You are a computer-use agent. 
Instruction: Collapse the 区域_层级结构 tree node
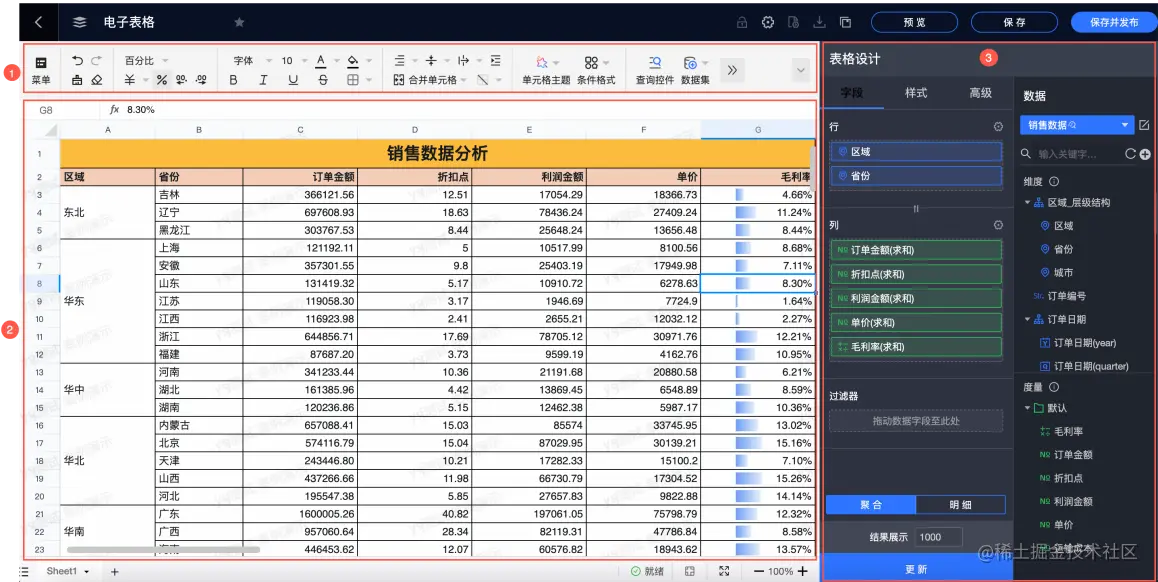tap(1027, 202)
